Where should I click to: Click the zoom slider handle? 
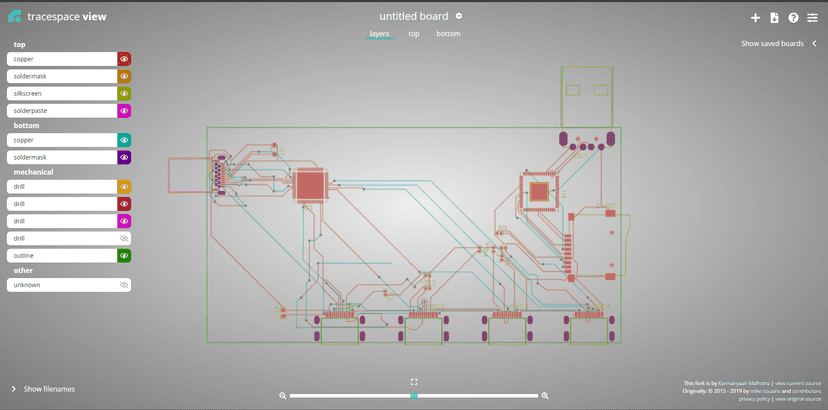pos(414,396)
